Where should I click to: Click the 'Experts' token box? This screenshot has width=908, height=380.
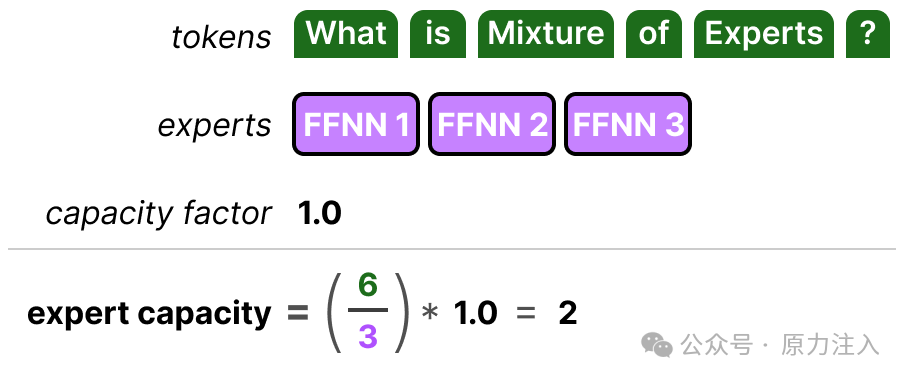pos(764,34)
